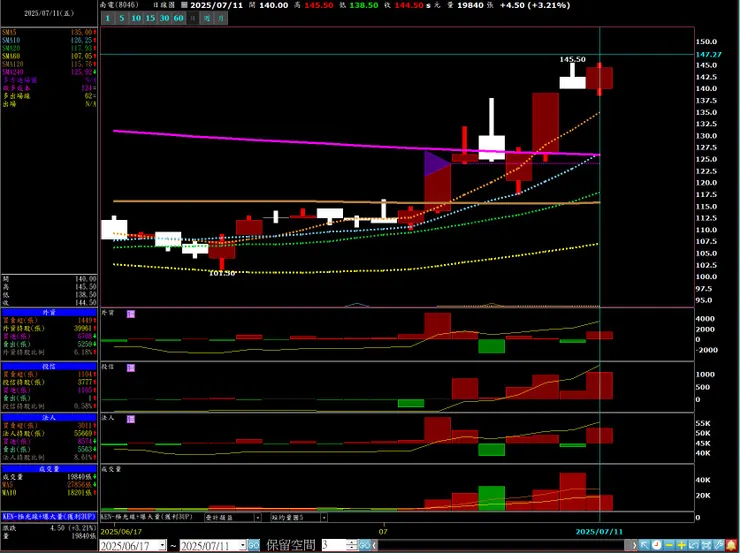The width and height of the screenshot is (740, 553).
Task: Click the curved return arrow icon in bottom toolbar
Action: pos(694,545)
